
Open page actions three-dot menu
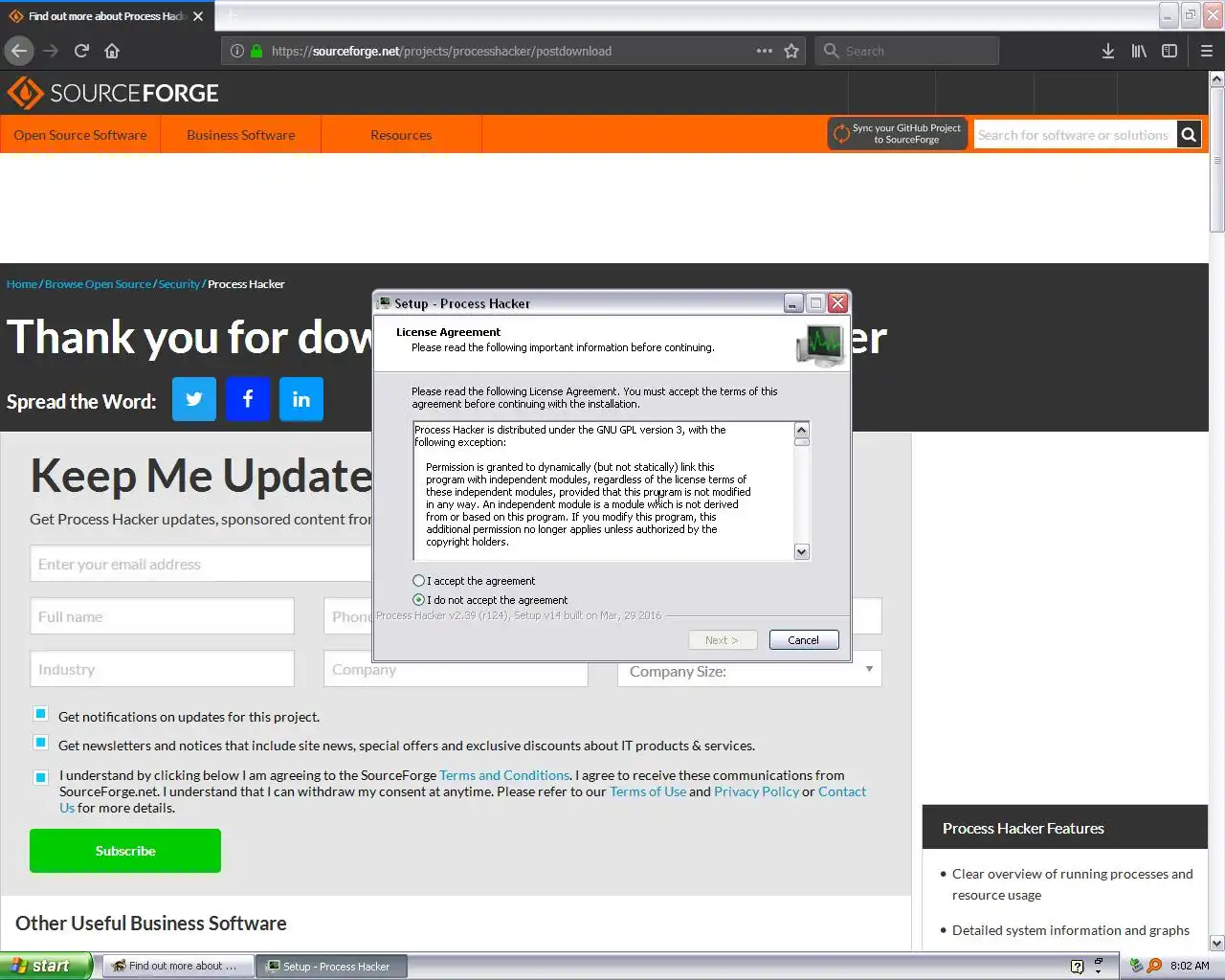(764, 51)
